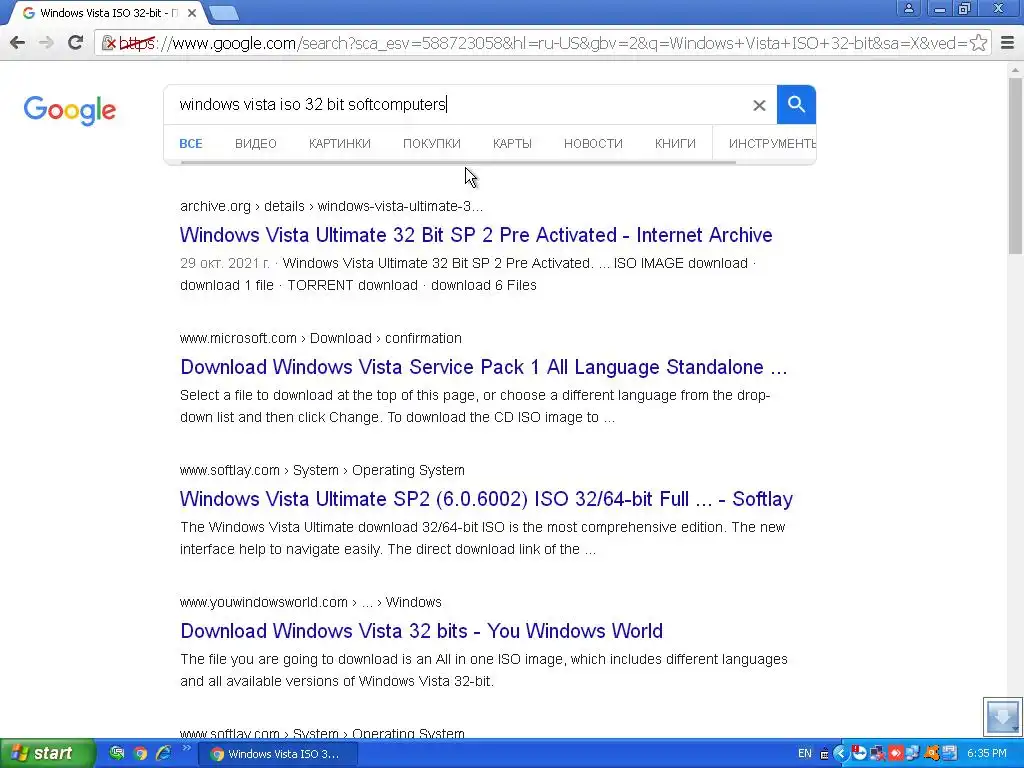Screen dimensions: 1024x768
Task: Open Download Windows Vista 32 bits result
Action: tap(421, 631)
